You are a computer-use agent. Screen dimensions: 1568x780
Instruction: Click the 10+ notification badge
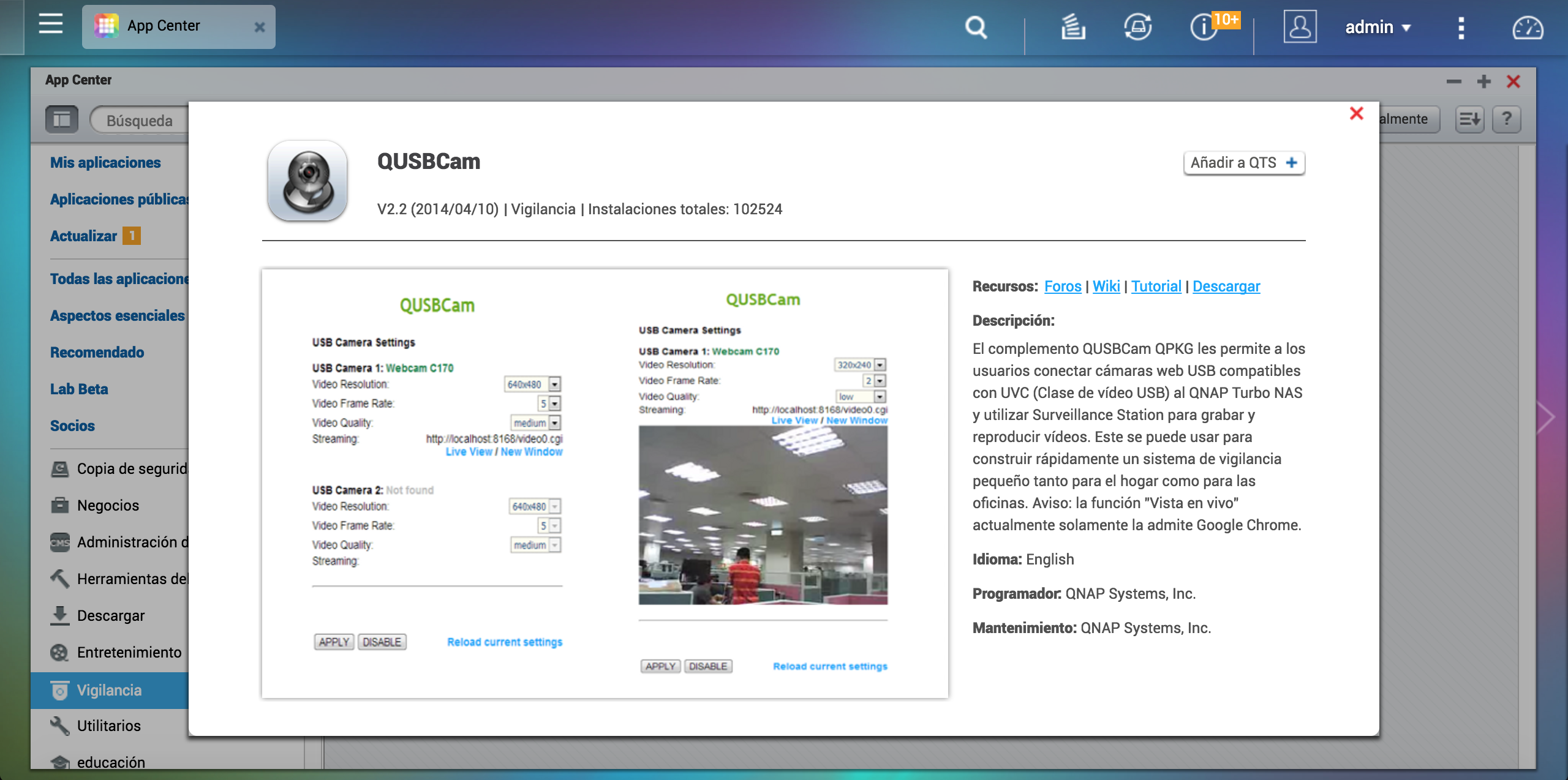tap(1226, 20)
